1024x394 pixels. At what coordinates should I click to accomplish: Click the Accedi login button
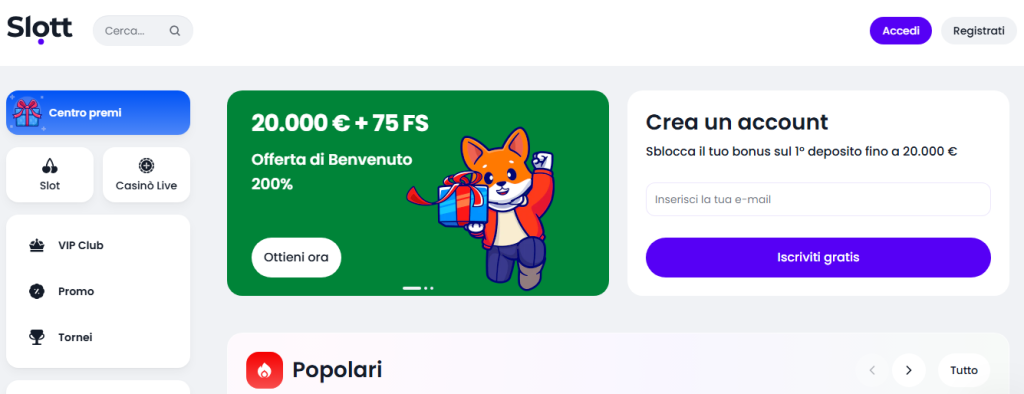pyautogui.click(x=901, y=31)
